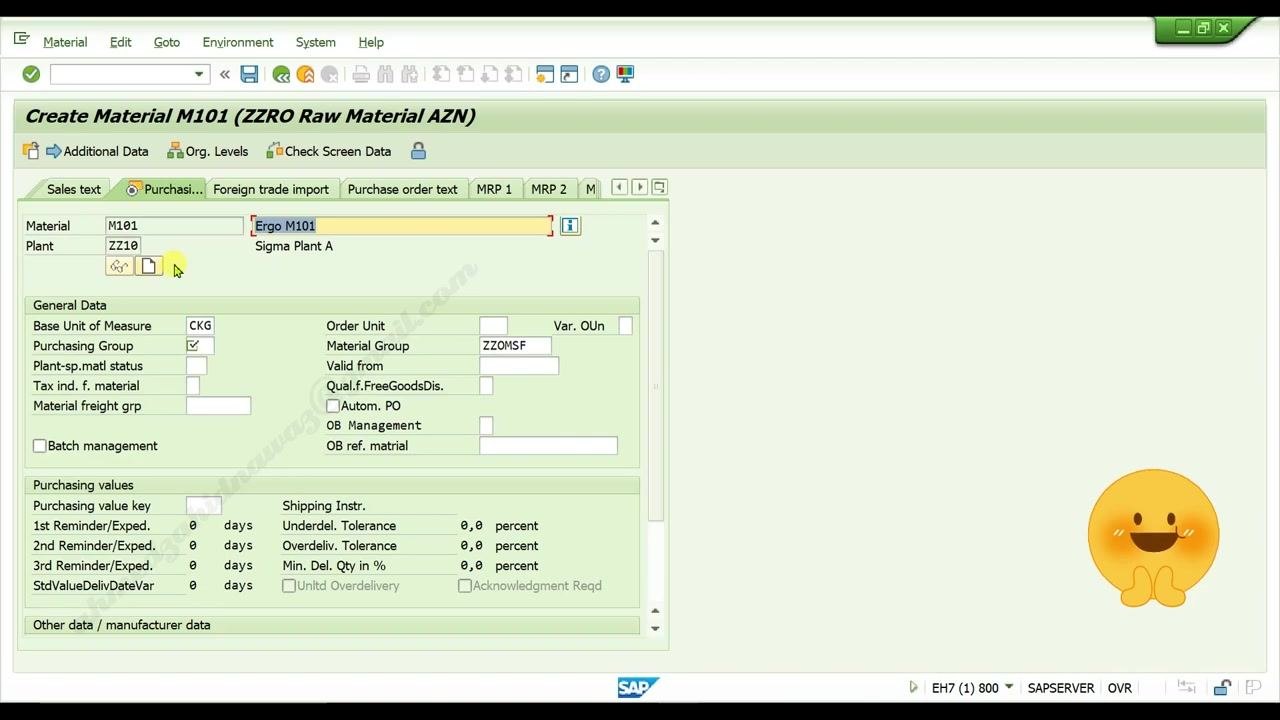The image size is (1280, 720).
Task: Click the OB ref. matrial input field
Action: tap(548, 446)
